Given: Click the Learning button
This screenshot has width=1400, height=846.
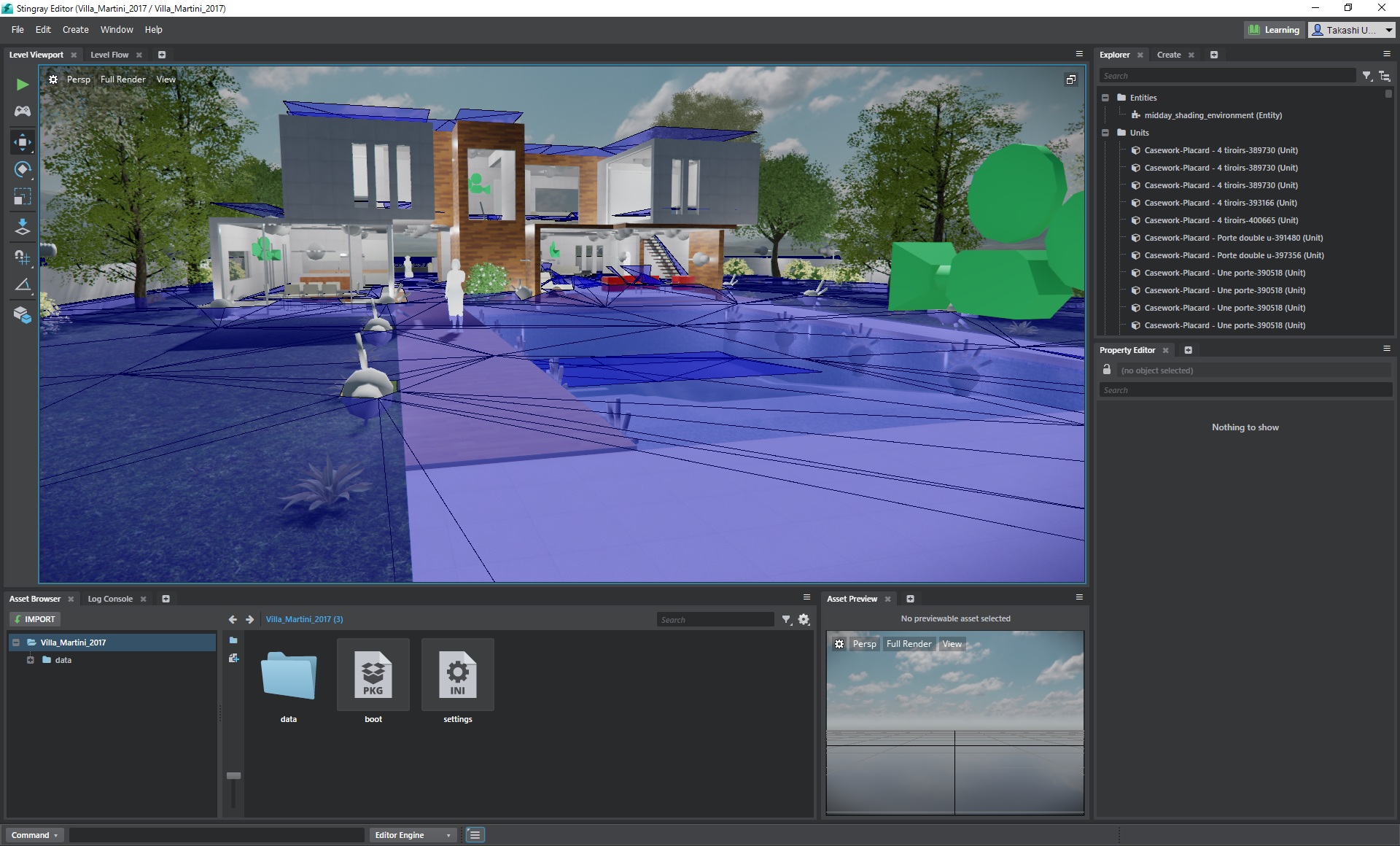Looking at the screenshot, I should [x=1273, y=30].
